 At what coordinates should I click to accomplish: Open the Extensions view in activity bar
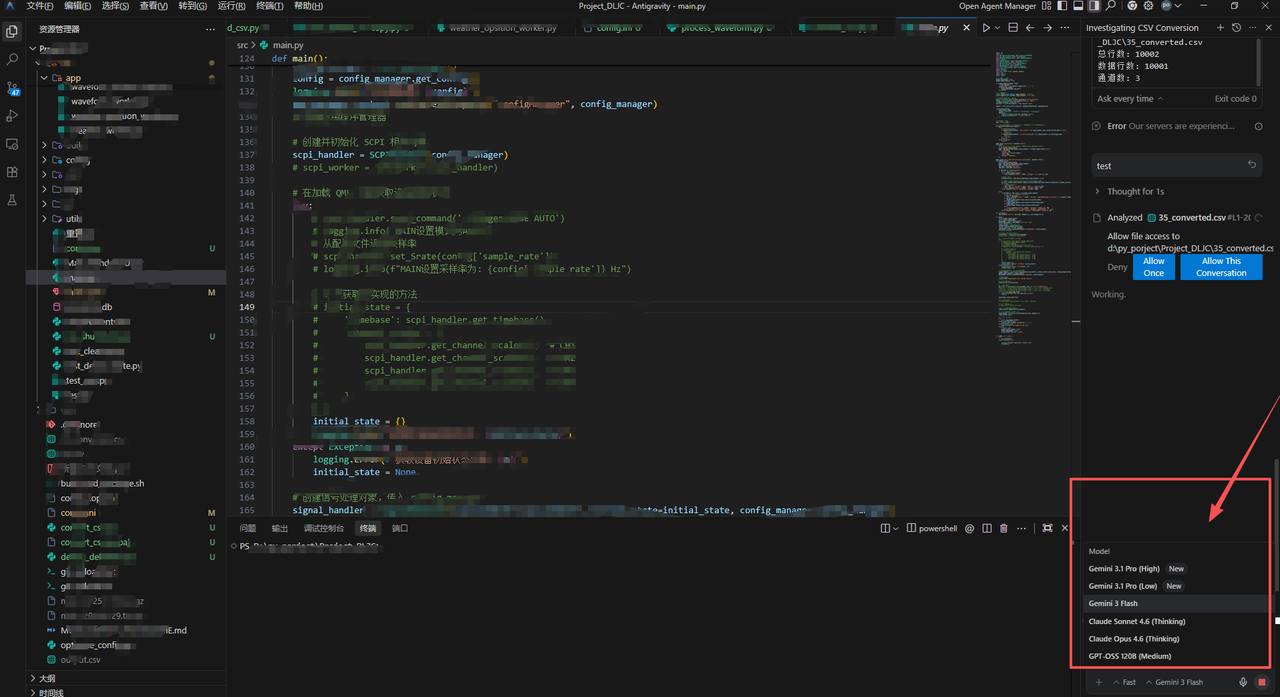(x=12, y=172)
